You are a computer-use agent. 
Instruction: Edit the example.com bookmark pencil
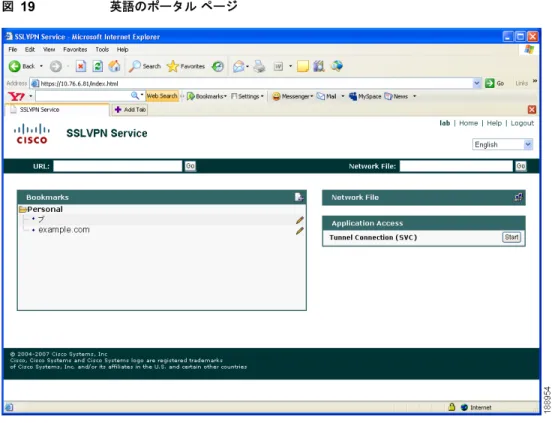[300, 231]
